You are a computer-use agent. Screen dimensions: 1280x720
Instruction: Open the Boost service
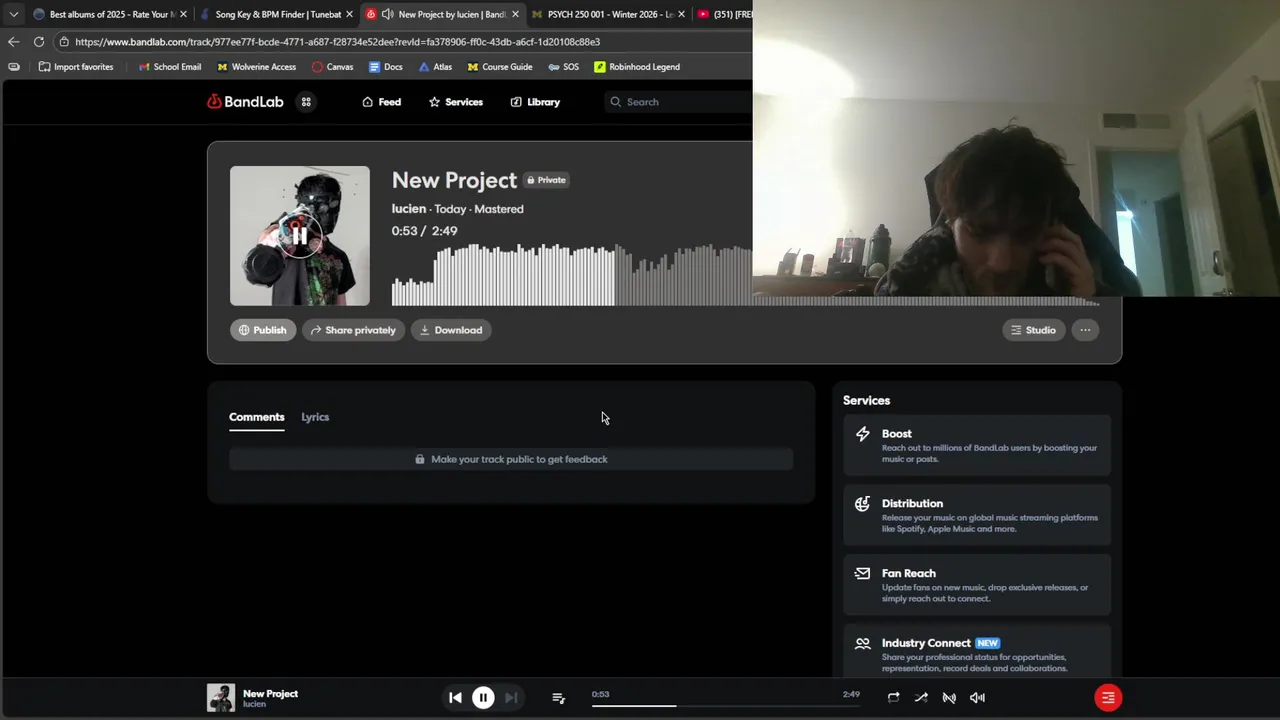[x=977, y=446]
